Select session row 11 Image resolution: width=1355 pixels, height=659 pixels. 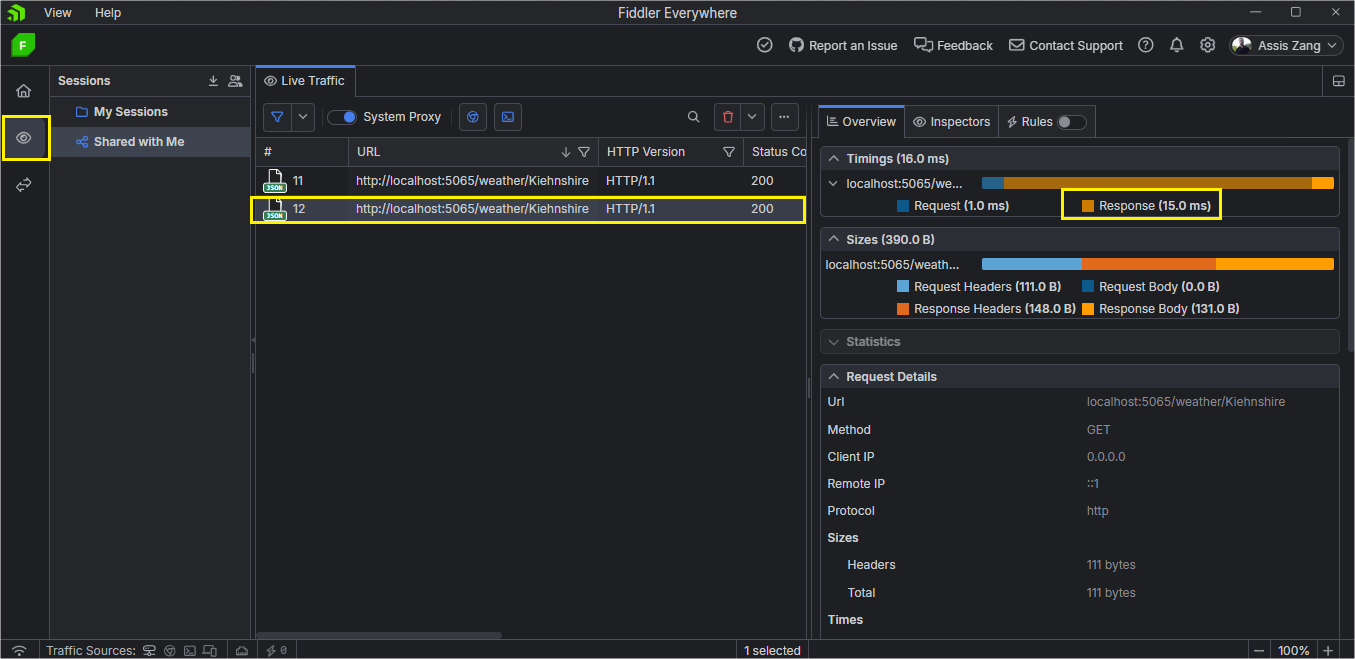tap(530, 181)
